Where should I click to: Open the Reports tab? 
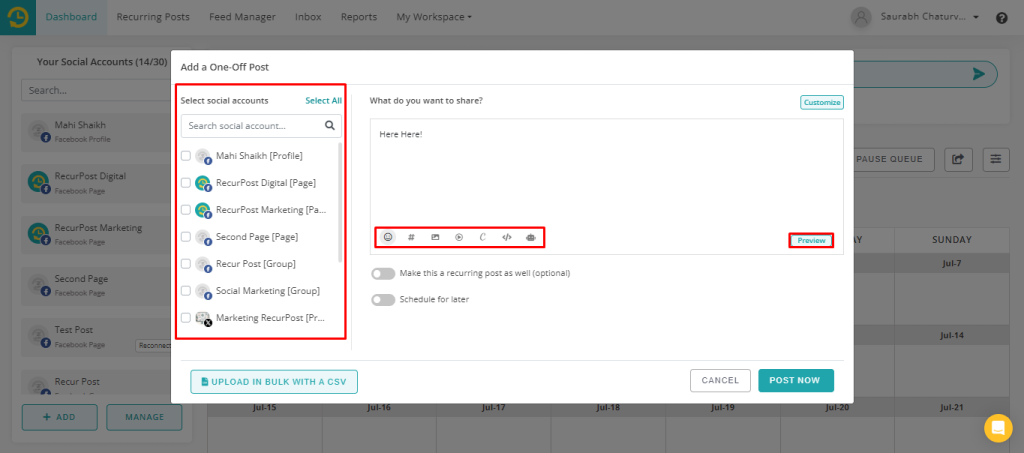[x=359, y=18]
